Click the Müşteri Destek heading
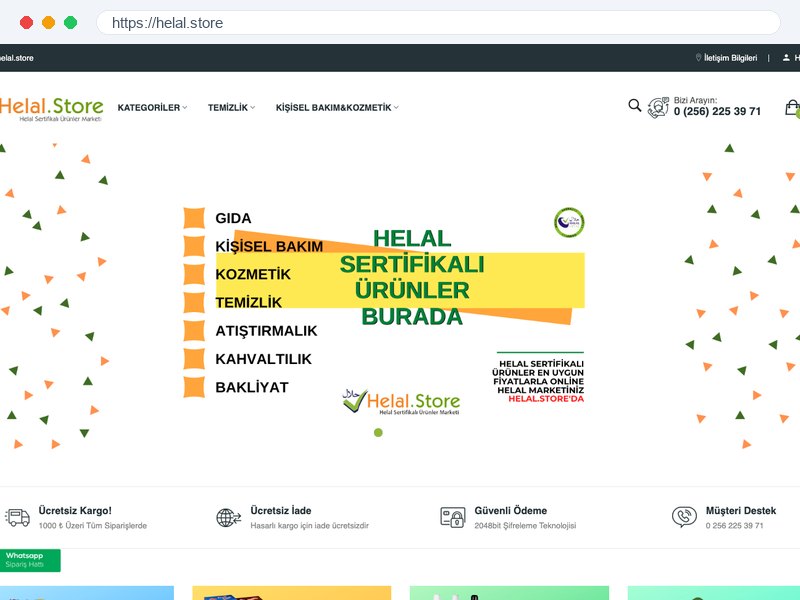The image size is (800, 600). pyautogui.click(x=741, y=511)
